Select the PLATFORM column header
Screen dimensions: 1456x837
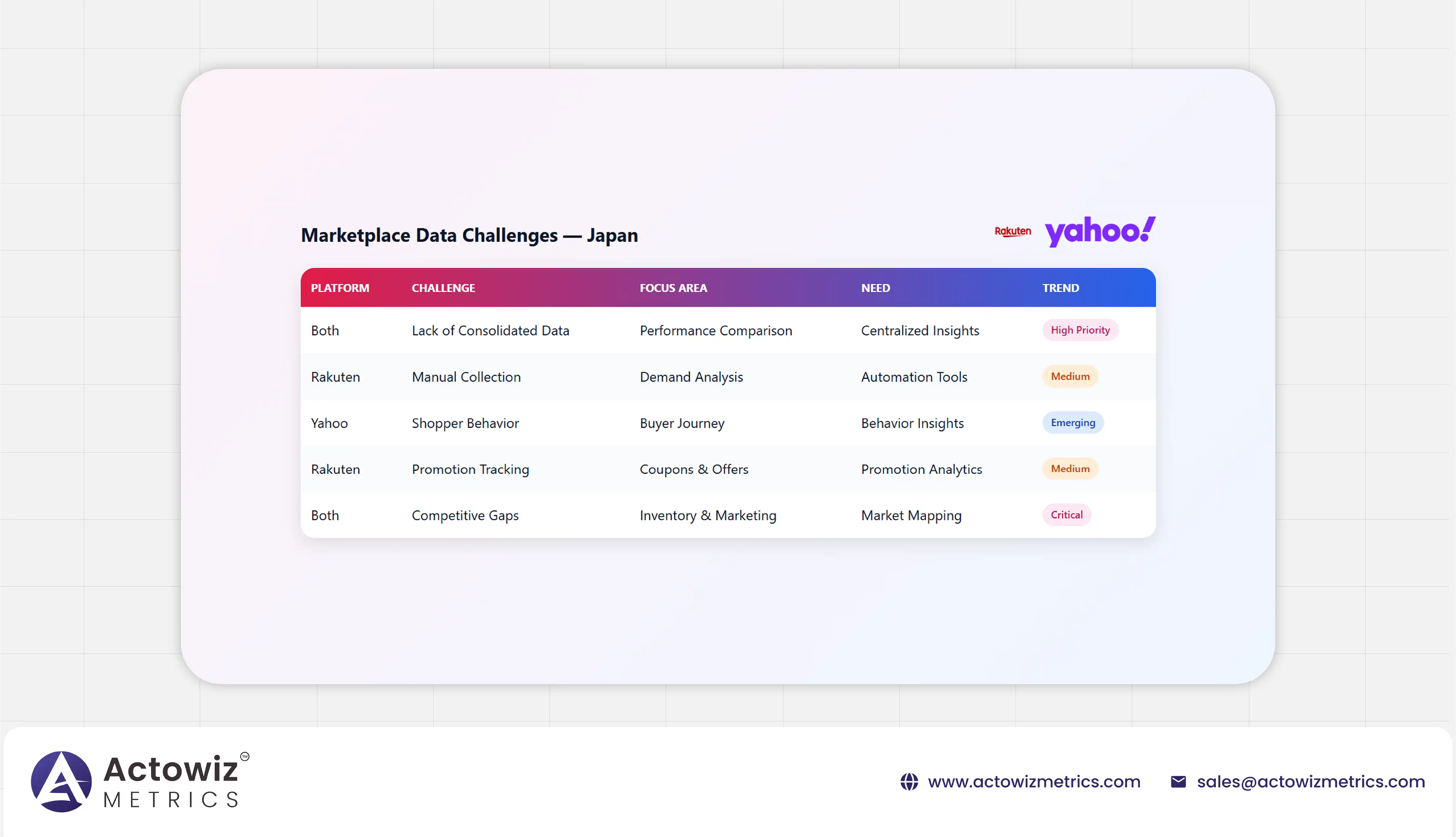point(339,288)
